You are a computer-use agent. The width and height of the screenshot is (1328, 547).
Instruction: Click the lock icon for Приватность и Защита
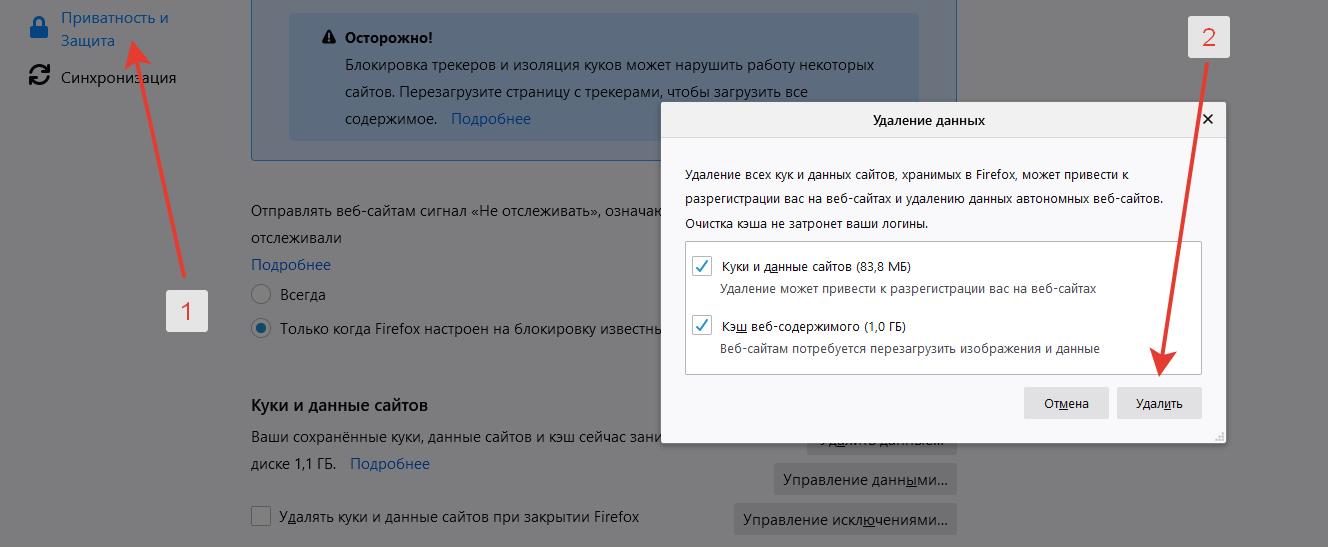pos(39,29)
